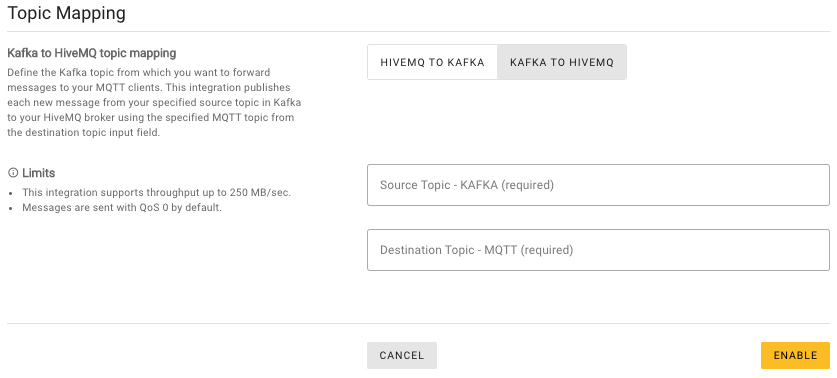Viewport: 837px width, 378px height.
Task: Click the yellow Enable button
Action: click(795, 355)
